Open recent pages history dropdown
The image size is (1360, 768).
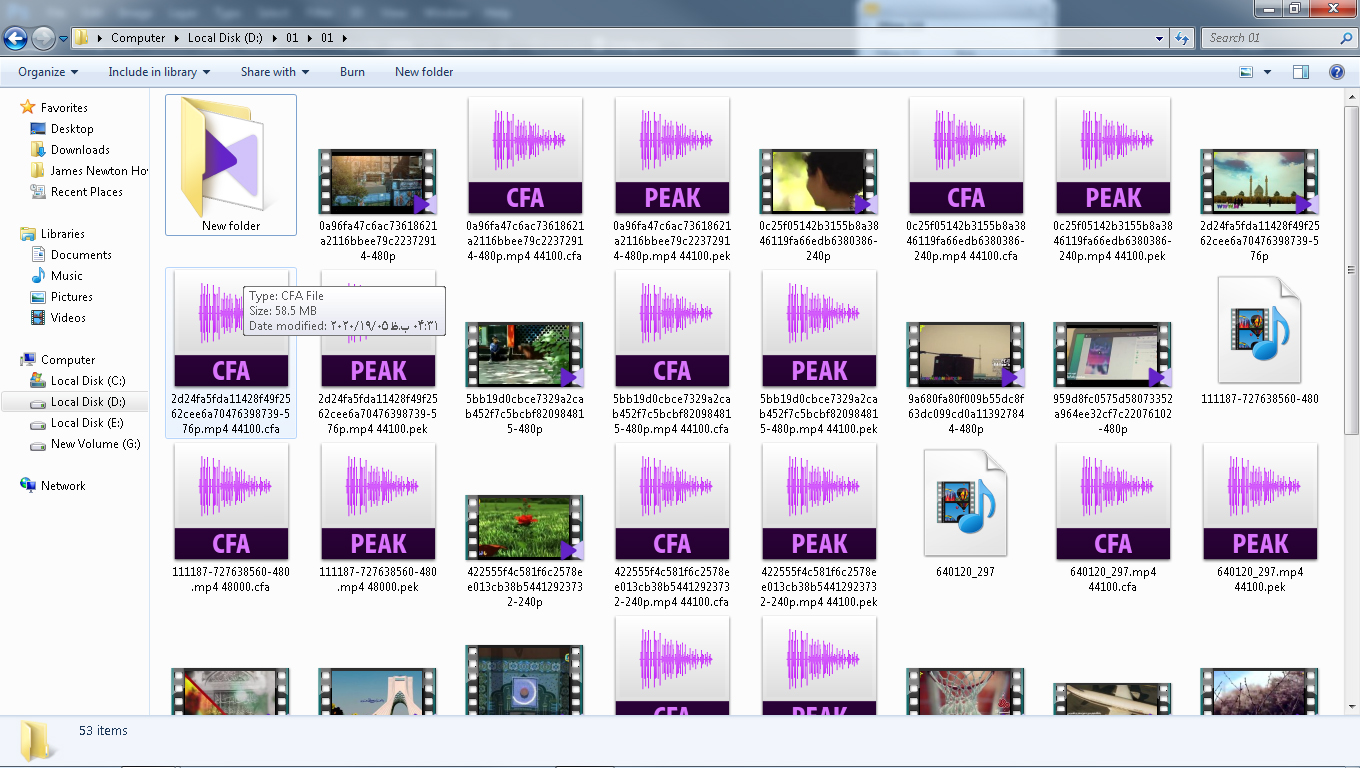click(x=63, y=39)
